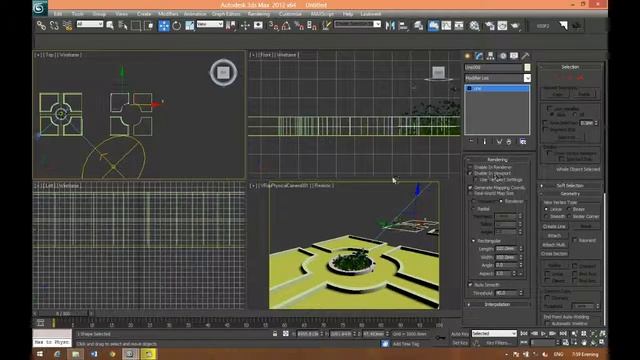The height and width of the screenshot is (360, 640).
Task: Open the key filter Selected dropdown
Action: click(x=494, y=333)
